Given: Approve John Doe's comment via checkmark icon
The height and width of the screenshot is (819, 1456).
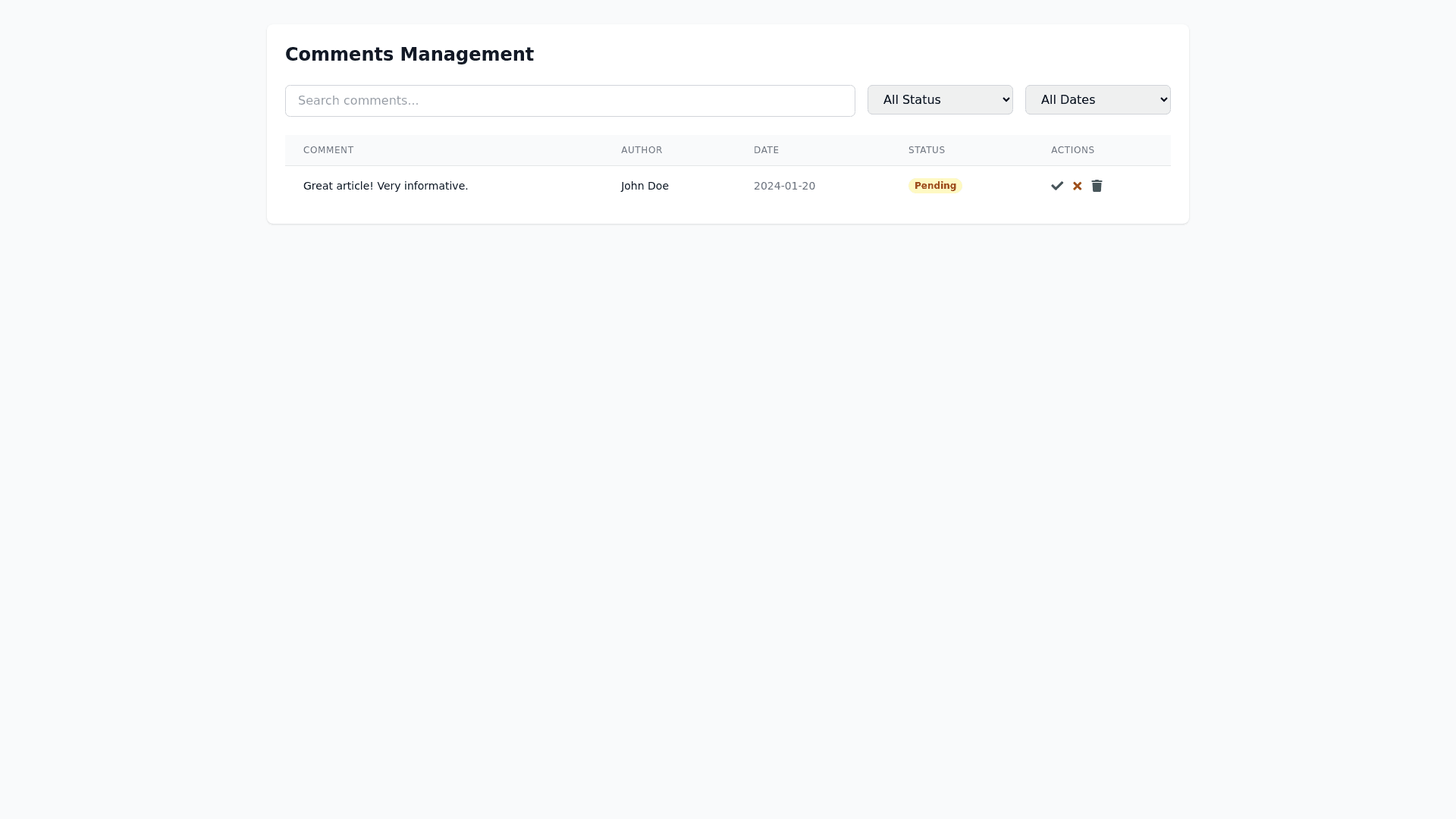Looking at the screenshot, I should click(x=1056, y=185).
